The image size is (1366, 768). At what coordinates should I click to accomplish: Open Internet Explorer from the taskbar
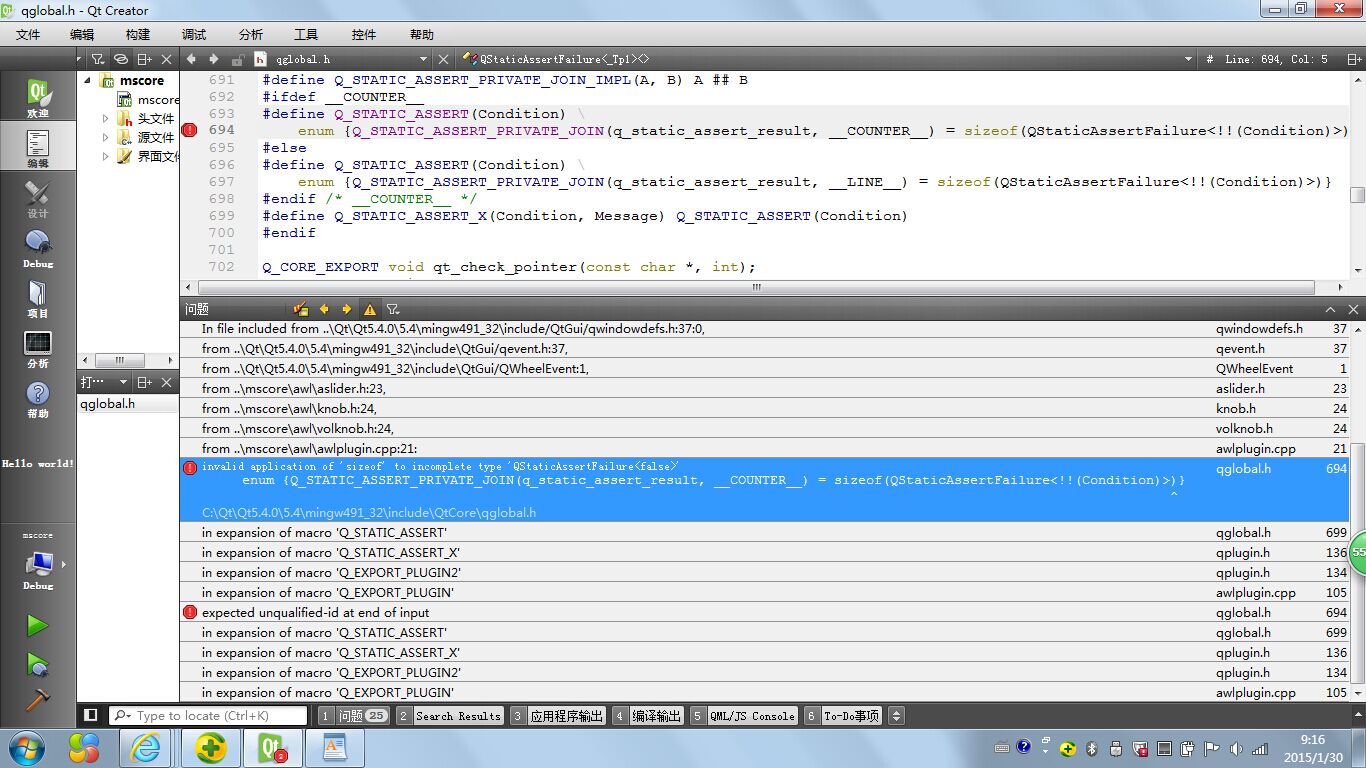146,747
